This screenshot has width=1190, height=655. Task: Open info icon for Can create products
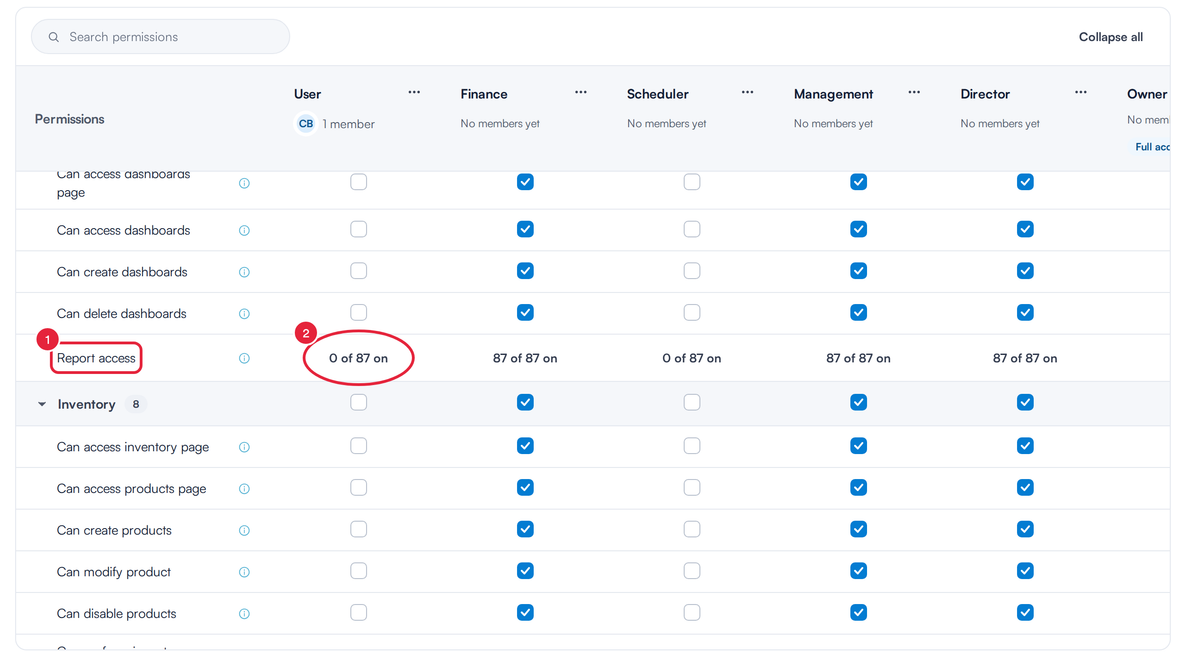tap(244, 531)
